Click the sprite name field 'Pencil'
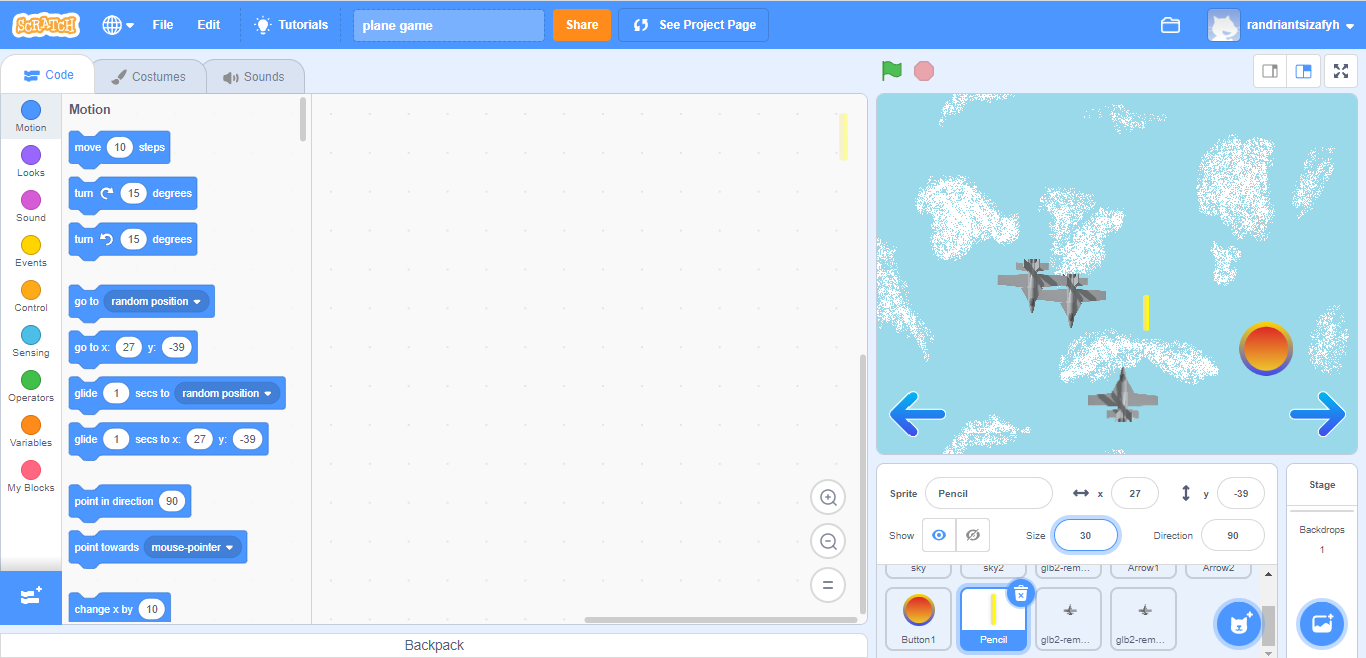 pos(989,493)
